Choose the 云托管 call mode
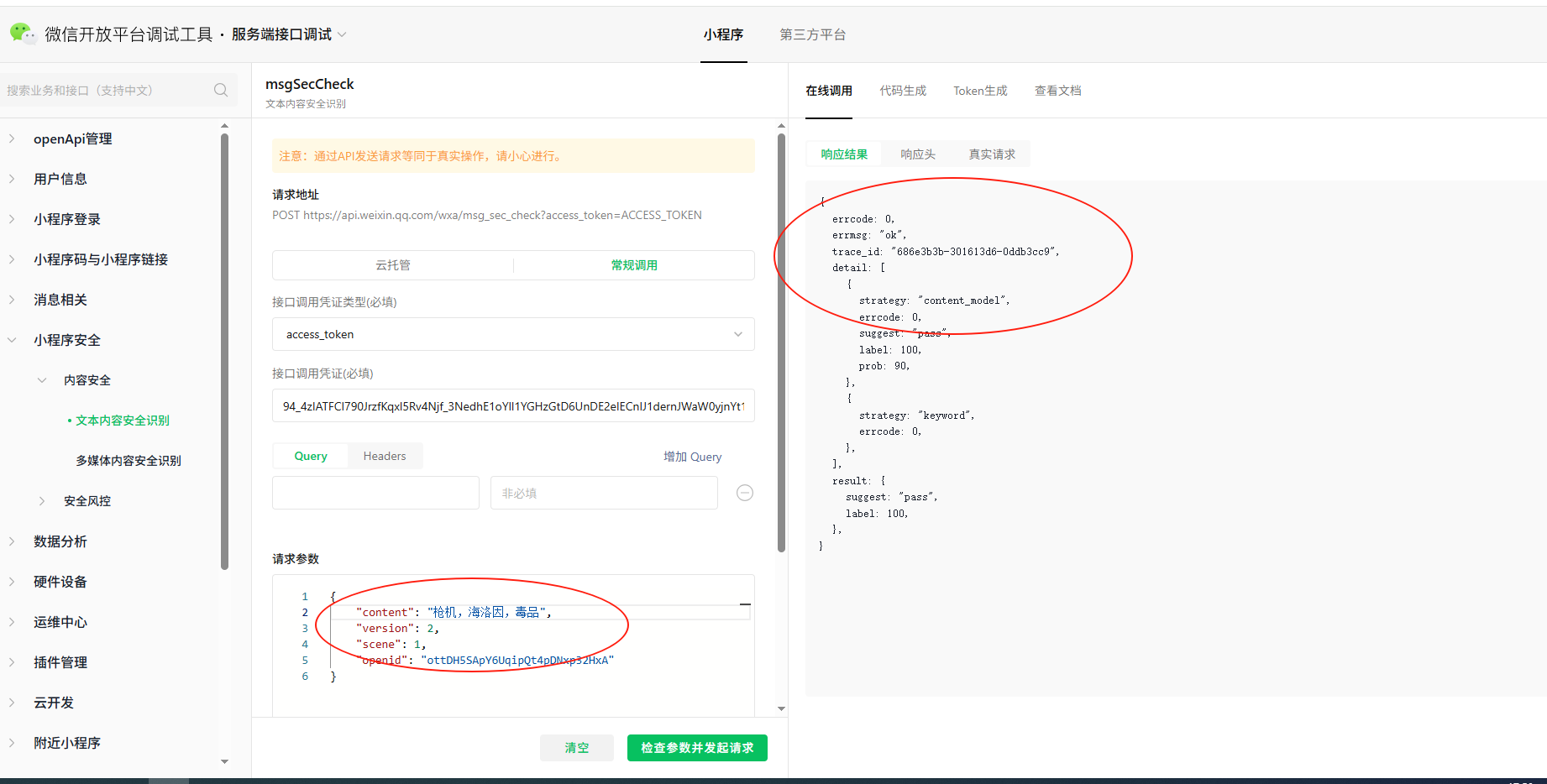 click(x=393, y=265)
